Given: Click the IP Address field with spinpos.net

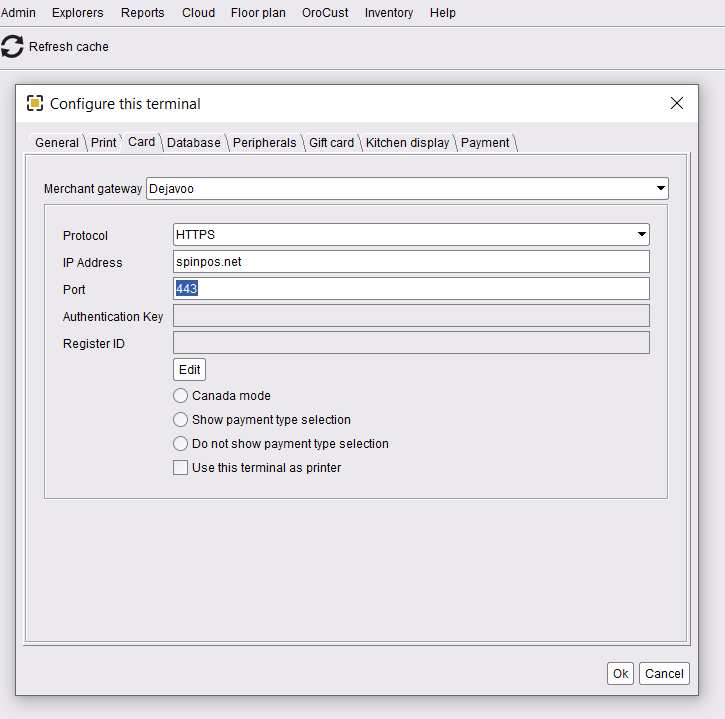Looking at the screenshot, I should pos(411,262).
